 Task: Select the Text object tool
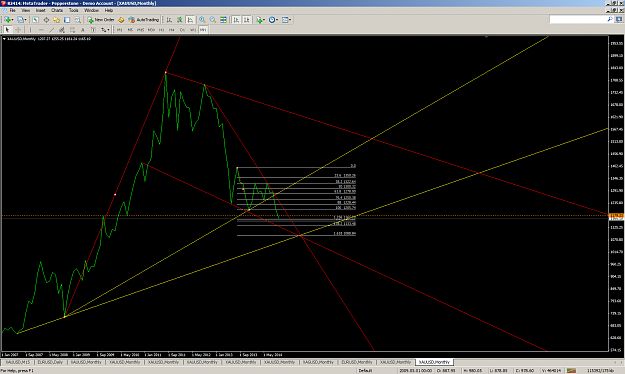click(x=83, y=30)
